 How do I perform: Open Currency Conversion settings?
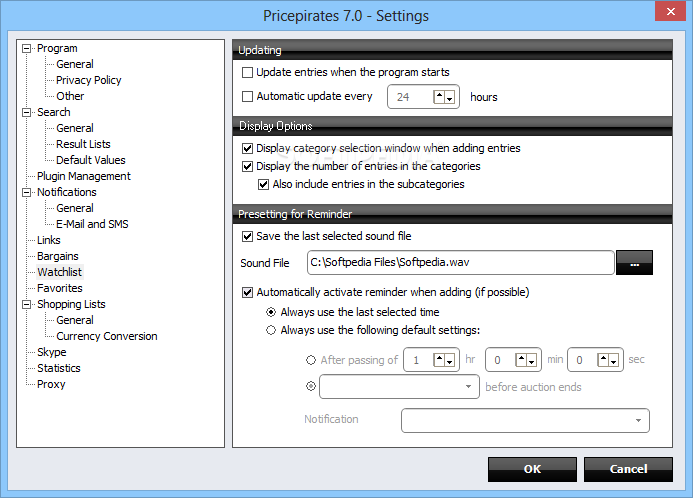(x=107, y=336)
